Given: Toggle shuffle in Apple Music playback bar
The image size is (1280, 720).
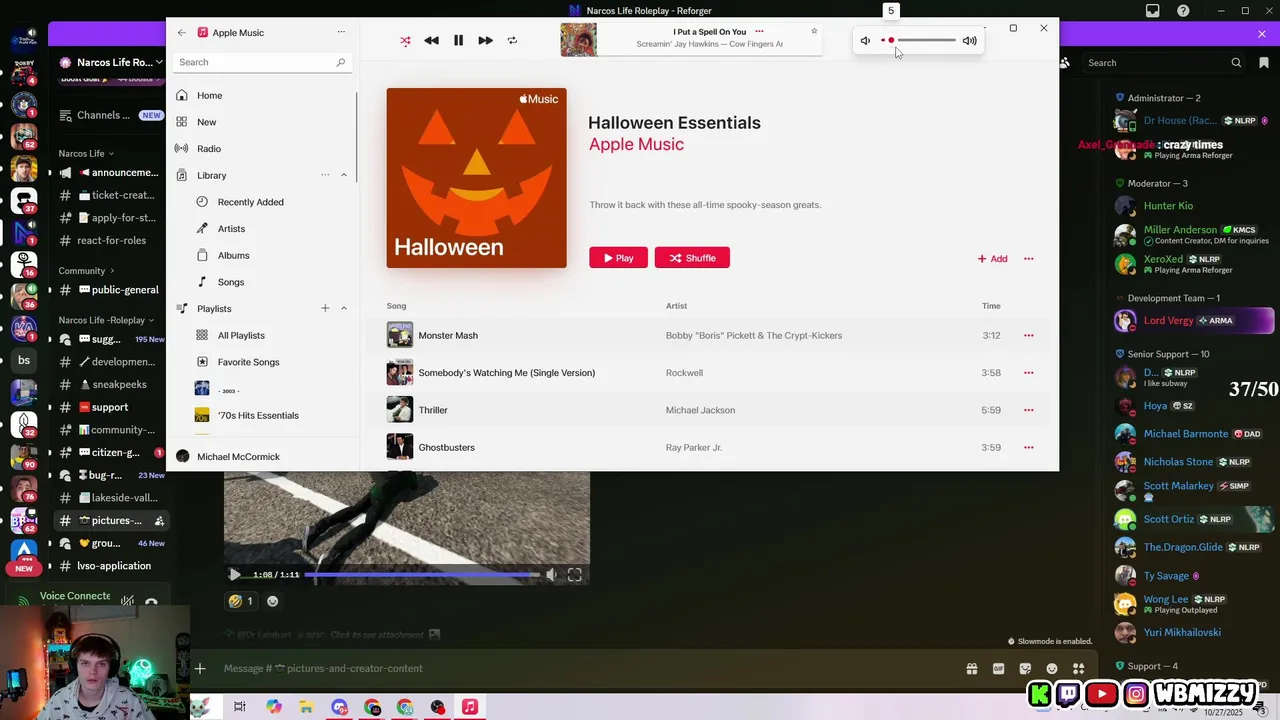Looking at the screenshot, I should pos(405,41).
